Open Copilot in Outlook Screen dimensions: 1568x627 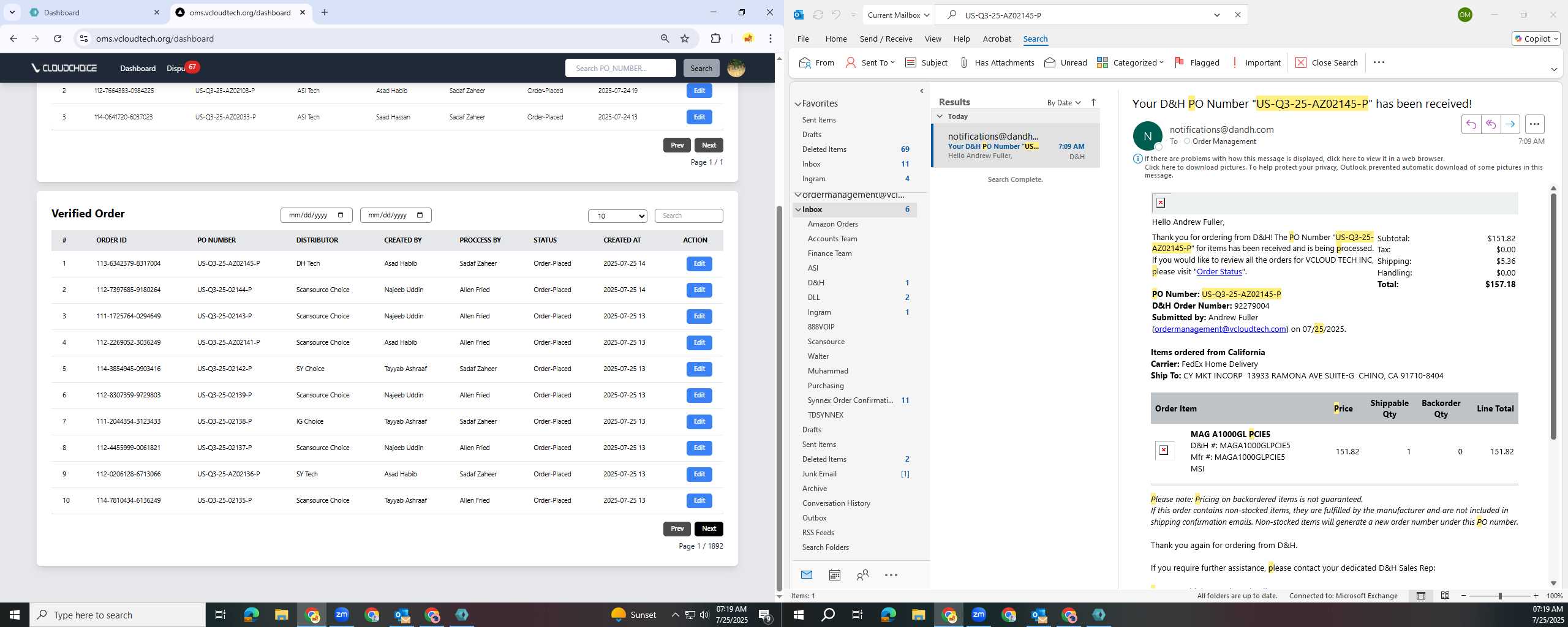pyautogui.click(x=1536, y=39)
